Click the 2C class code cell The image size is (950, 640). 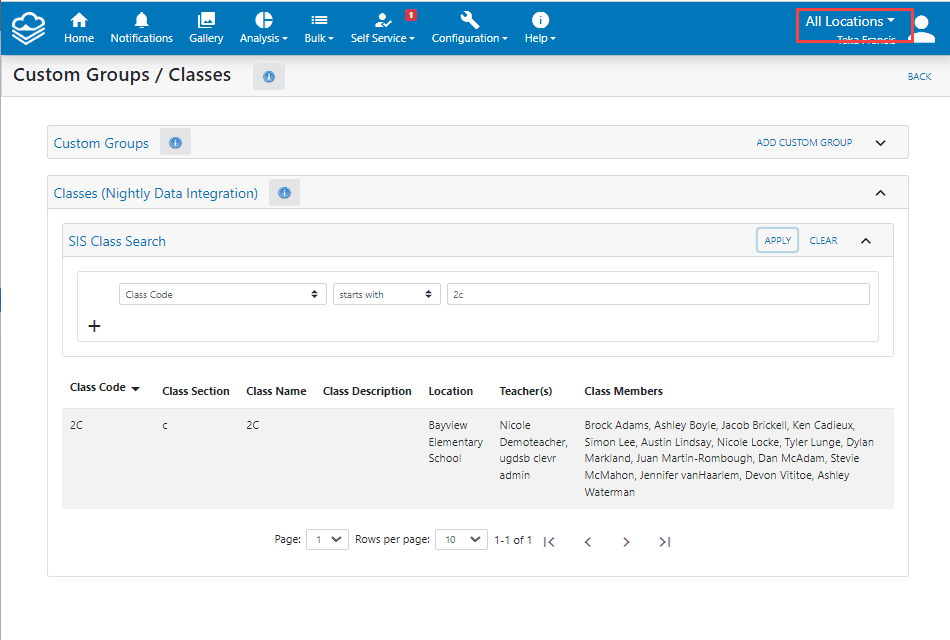click(x=76, y=425)
